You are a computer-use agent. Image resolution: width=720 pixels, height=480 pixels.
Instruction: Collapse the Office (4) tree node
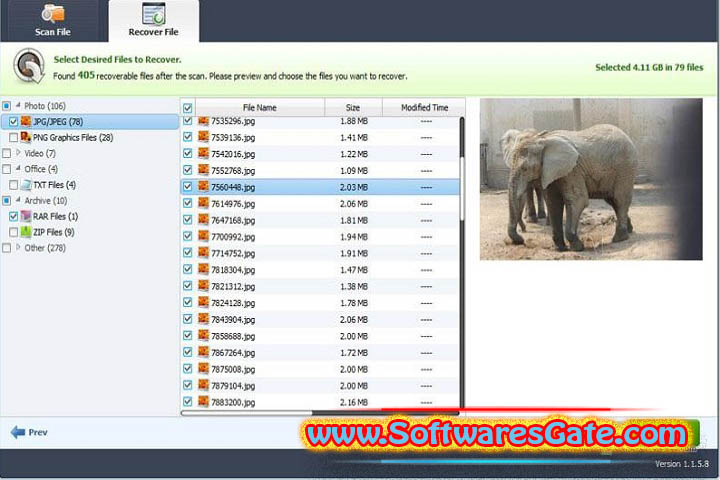coord(18,169)
